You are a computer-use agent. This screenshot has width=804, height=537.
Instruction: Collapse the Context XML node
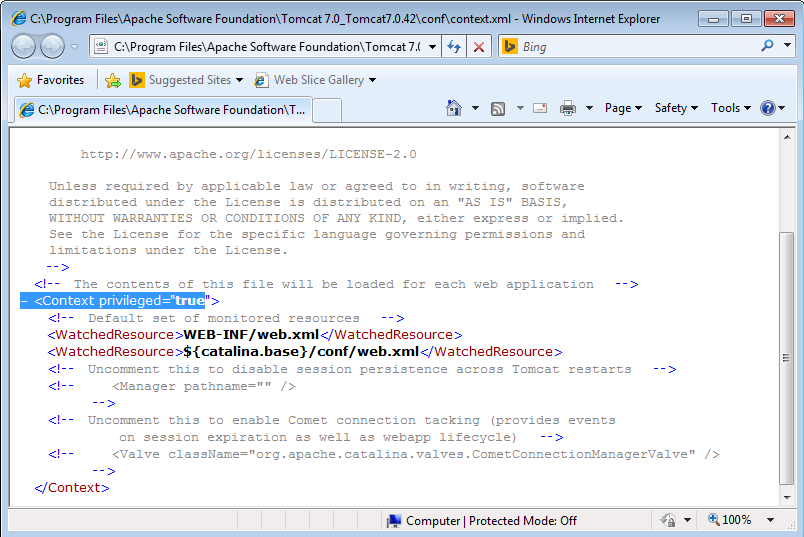25,301
